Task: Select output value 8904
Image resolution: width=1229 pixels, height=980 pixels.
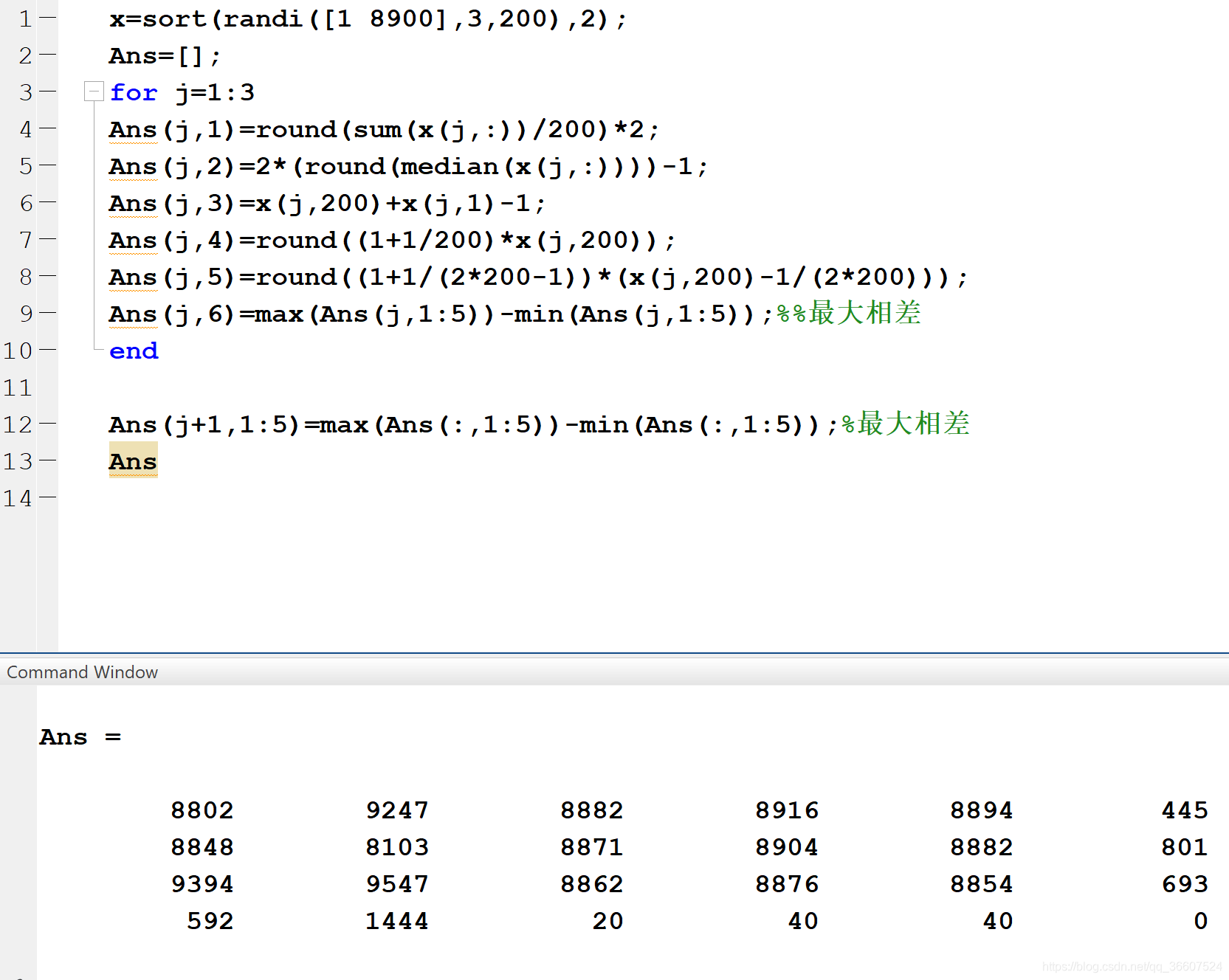Action: pyautogui.click(x=786, y=847)
